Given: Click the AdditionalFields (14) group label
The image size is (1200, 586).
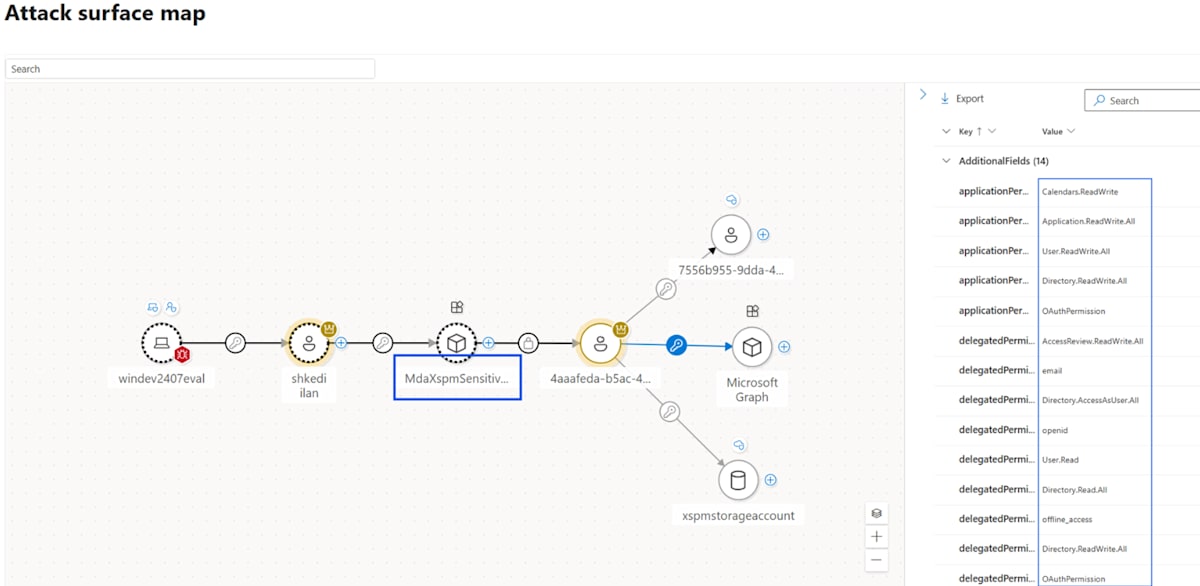Looking at the screenshot, I should [1003, 161].
